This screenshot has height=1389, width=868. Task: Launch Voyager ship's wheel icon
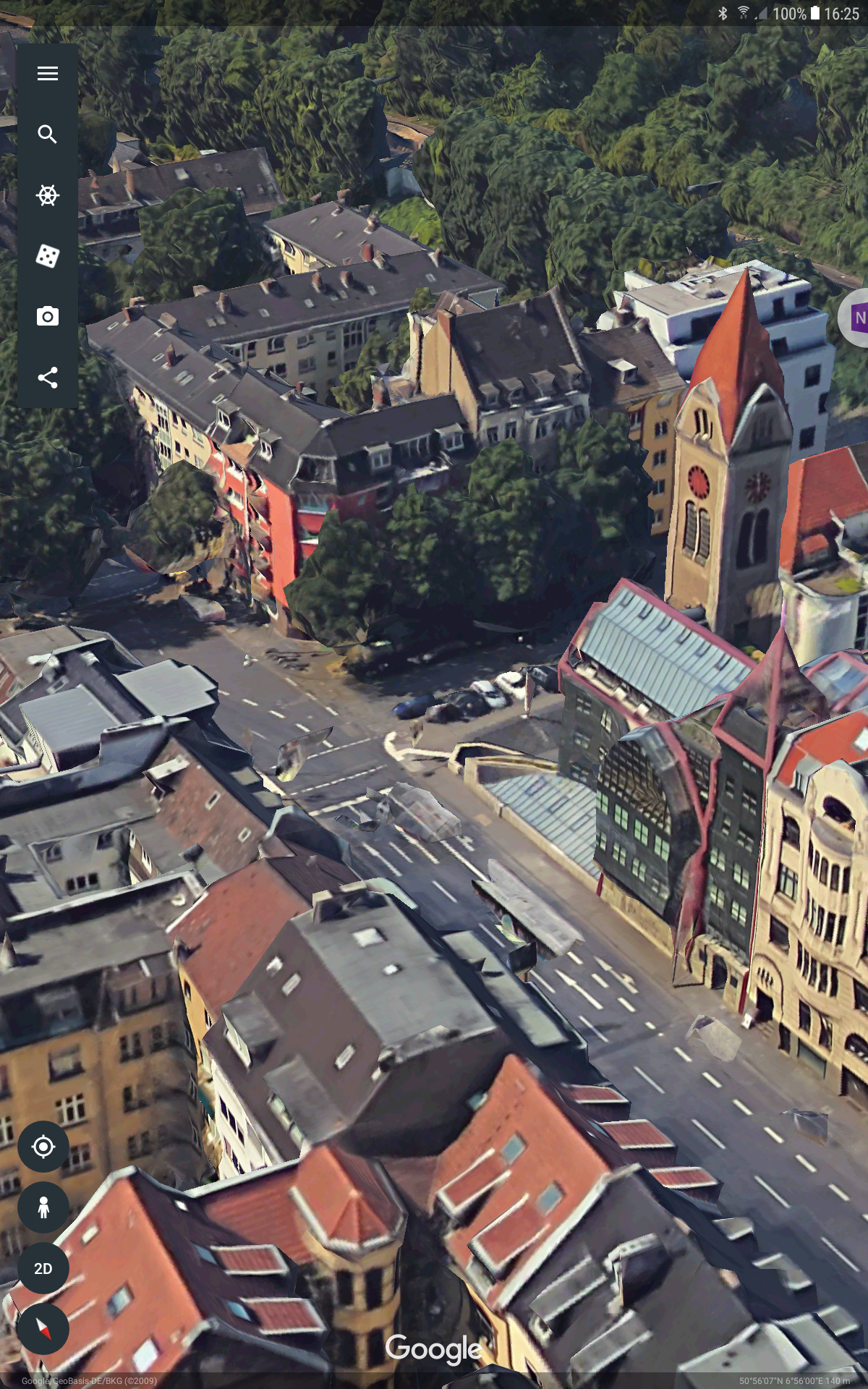pyautogui.click(x=48, y=195)
